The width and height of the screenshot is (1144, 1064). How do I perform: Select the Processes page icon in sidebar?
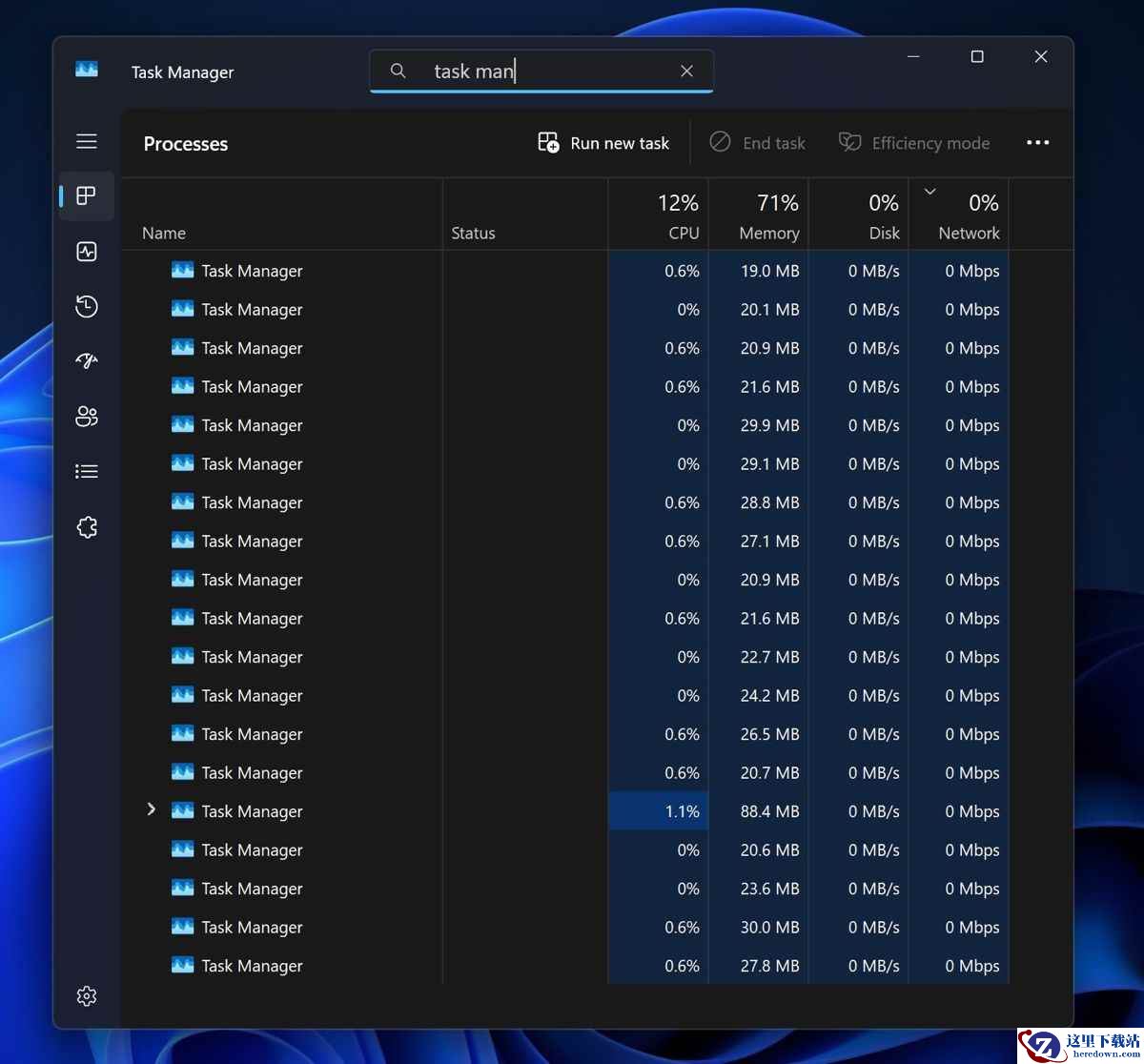[87, 196]
